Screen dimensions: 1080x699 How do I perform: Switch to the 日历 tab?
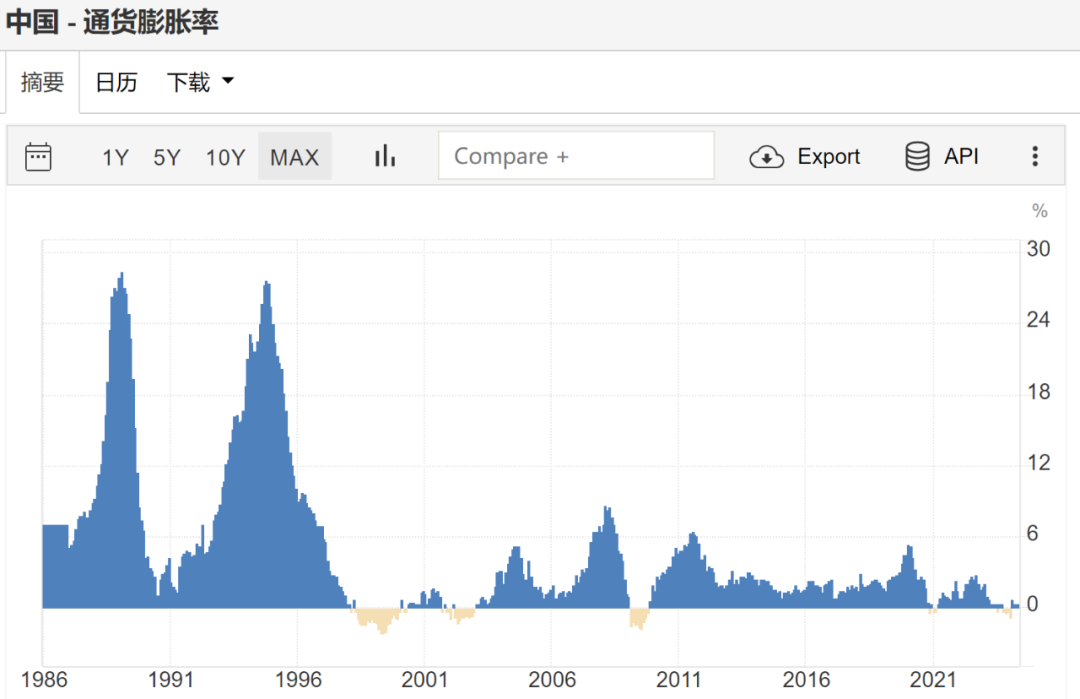coord(116,83)
